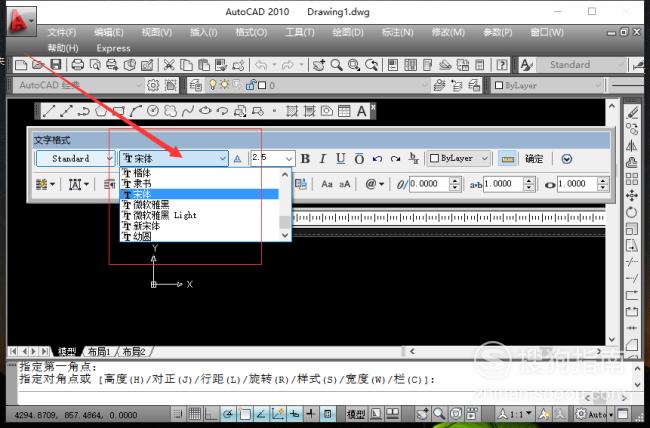The width and height of the screenshot is (650, 428).
Task: Choose 幼圆 from the font list
Action: [x=199, y=236]
